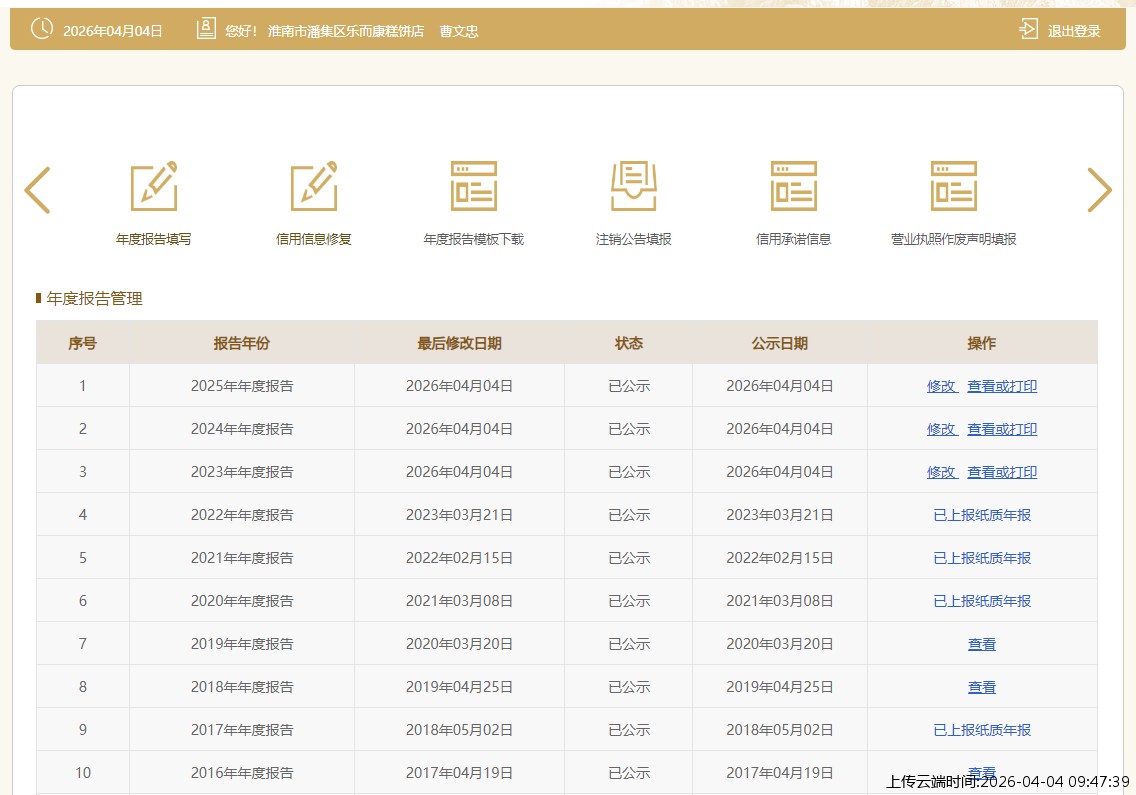Click 查看 for the 2018年年度报告

pyautogui.click(x=982, y=687)
